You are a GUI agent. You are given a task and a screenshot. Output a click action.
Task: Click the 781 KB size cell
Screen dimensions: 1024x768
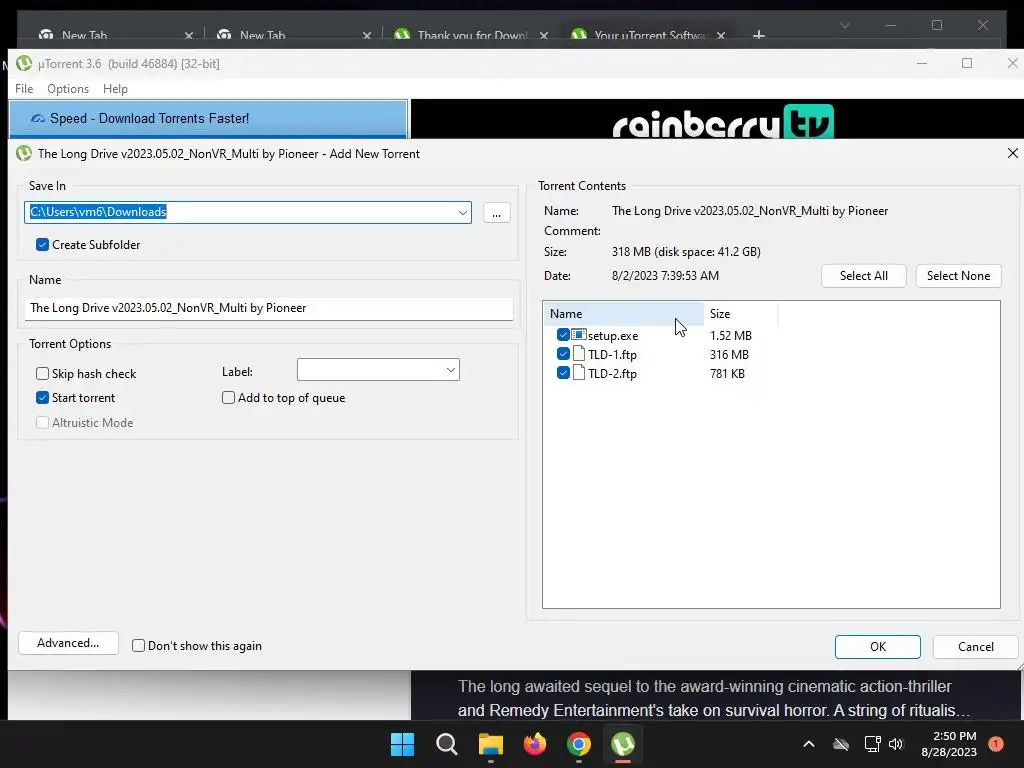coord(727,374)
